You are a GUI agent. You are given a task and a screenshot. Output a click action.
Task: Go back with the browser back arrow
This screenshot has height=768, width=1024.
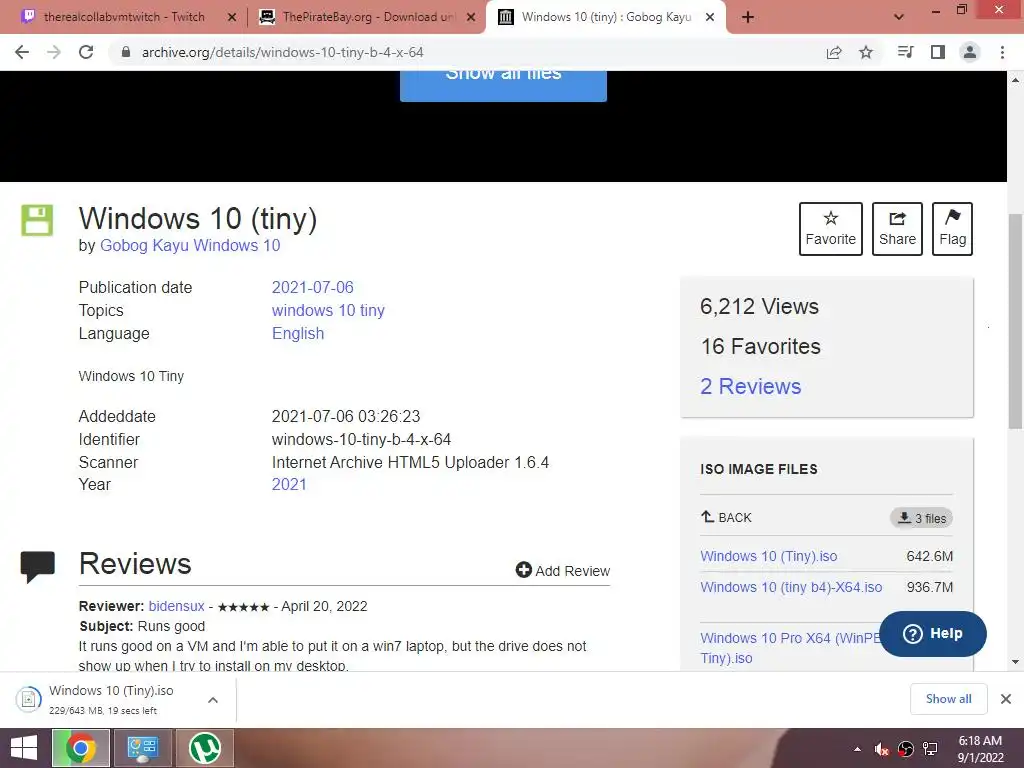(x=22, y=52)
